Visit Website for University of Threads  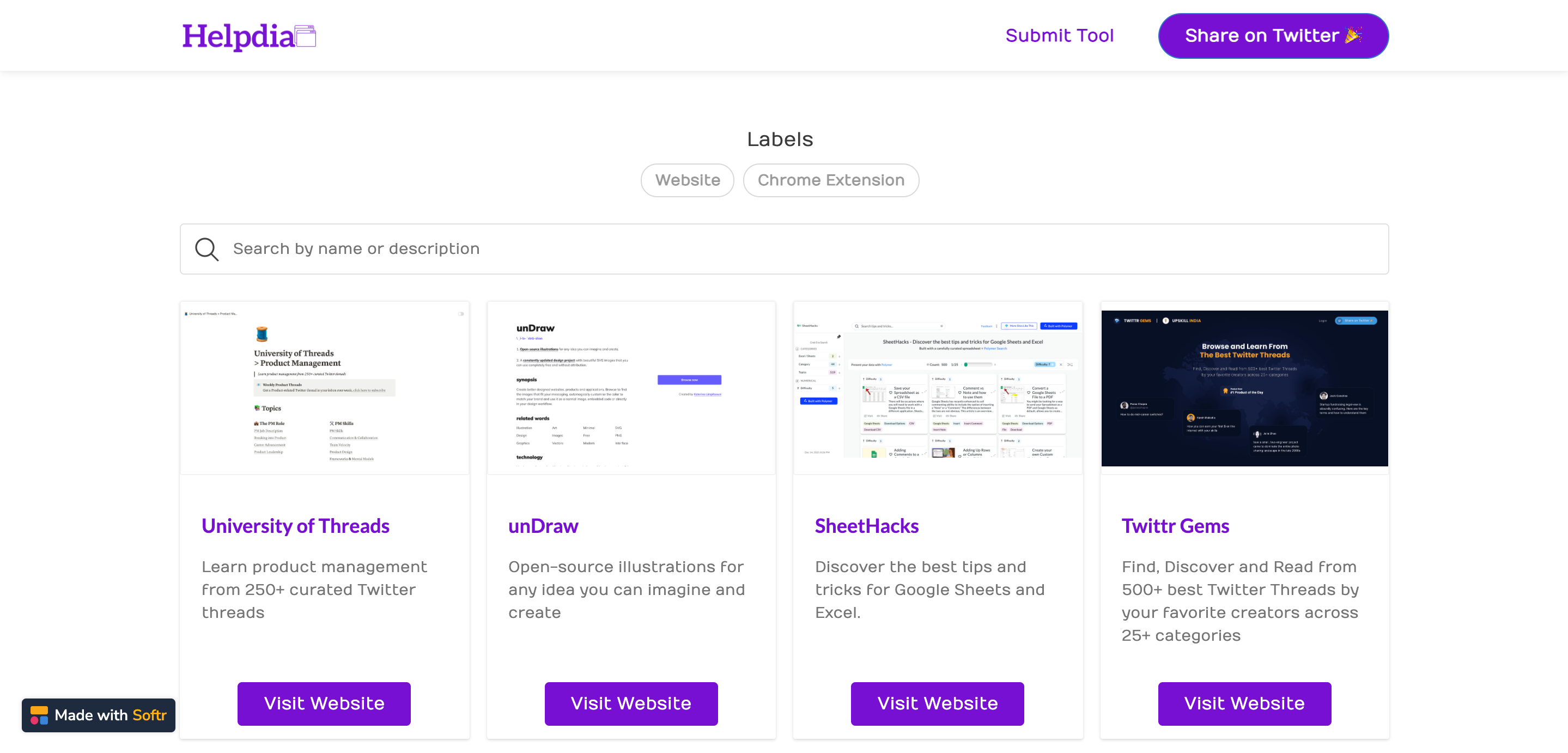pyautogui.click(x=324, y=704)
